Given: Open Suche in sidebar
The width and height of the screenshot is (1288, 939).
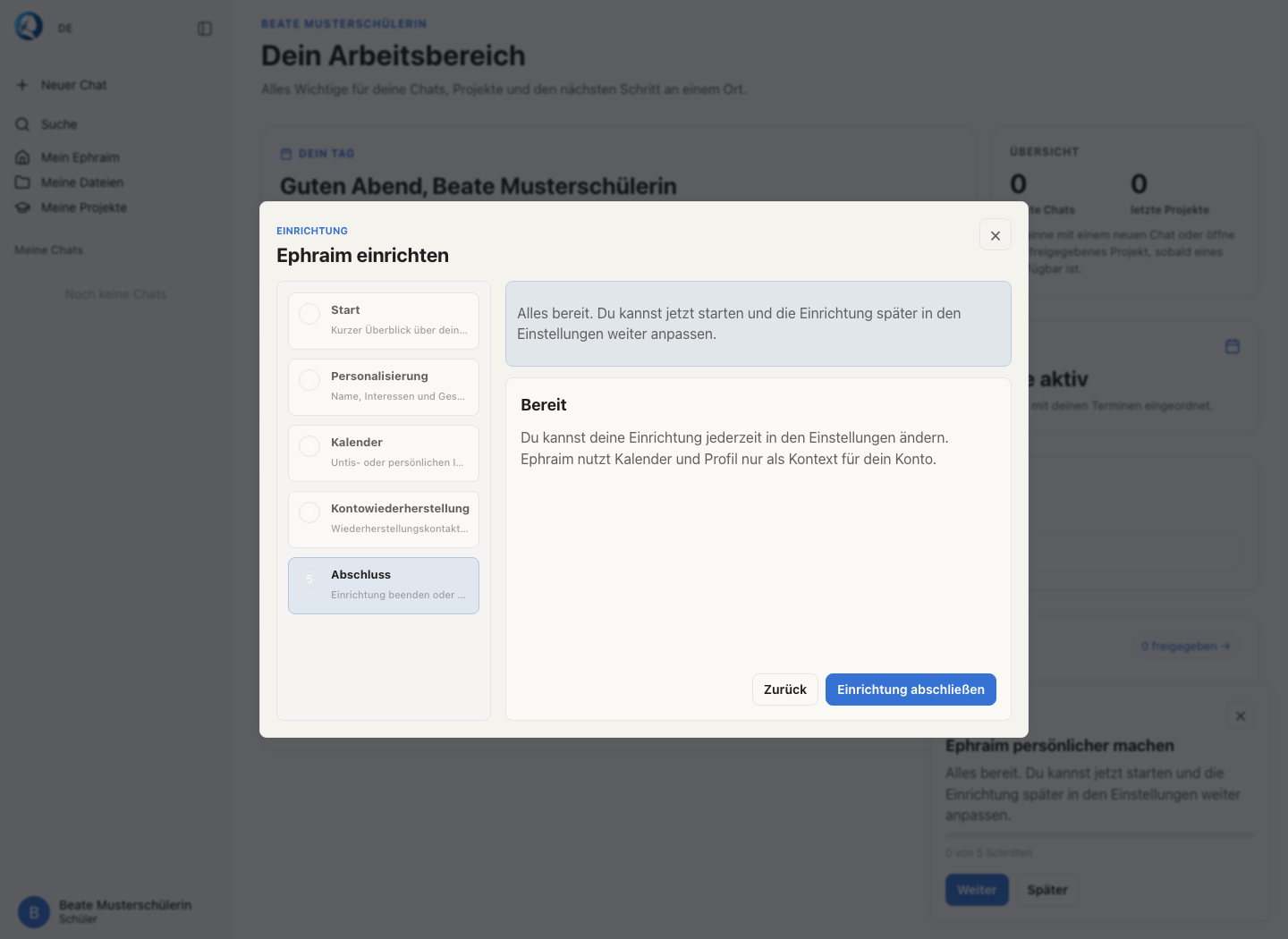Looking at the screenshot, I should click(59, 124).
